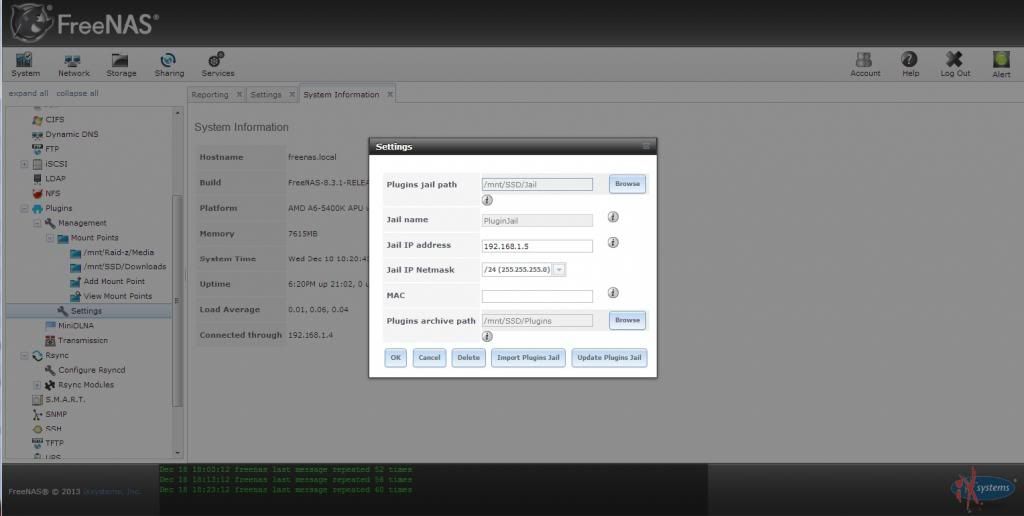The height and width of the screenshot is (516, 1024).
Task: Click info icon next to MAC field
Action: pyautogui.click(x=613, y=293)
